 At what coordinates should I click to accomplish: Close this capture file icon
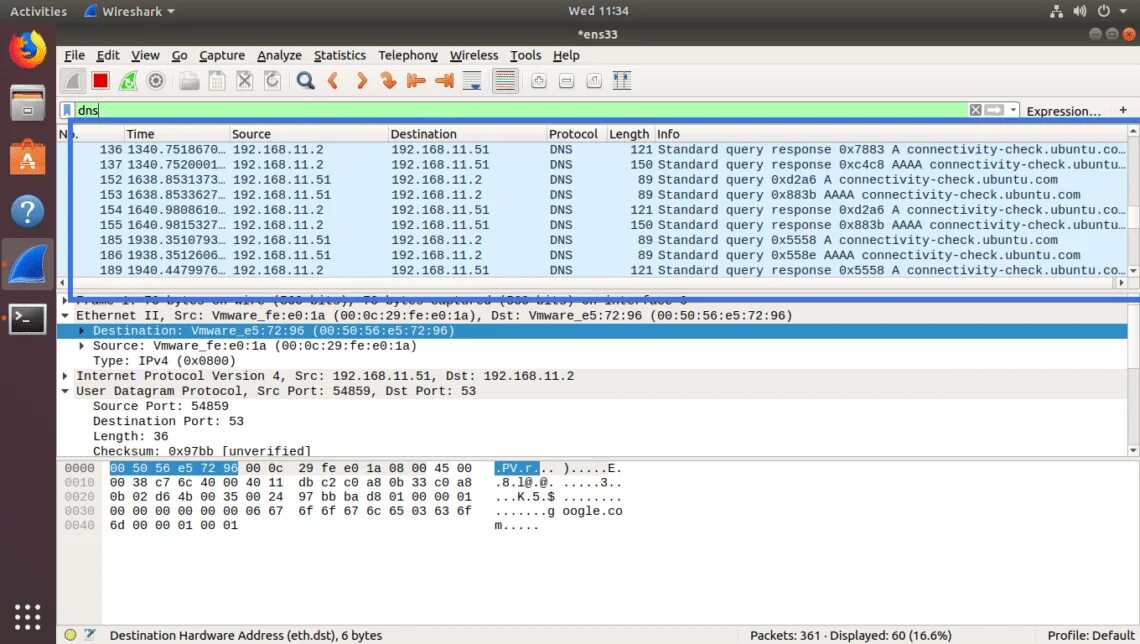point(244,81)
